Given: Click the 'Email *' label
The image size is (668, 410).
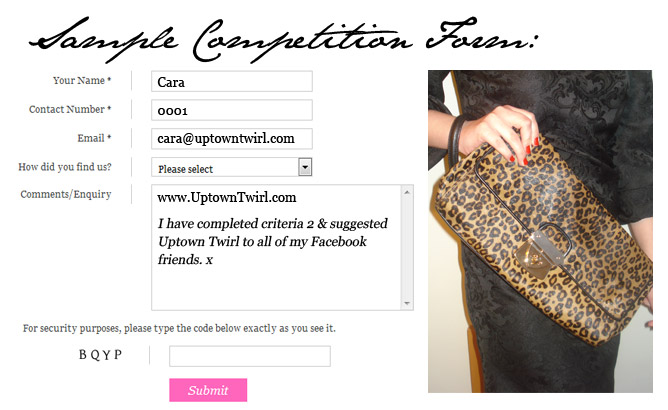Looking at the screenshot, I should (94, 138).
